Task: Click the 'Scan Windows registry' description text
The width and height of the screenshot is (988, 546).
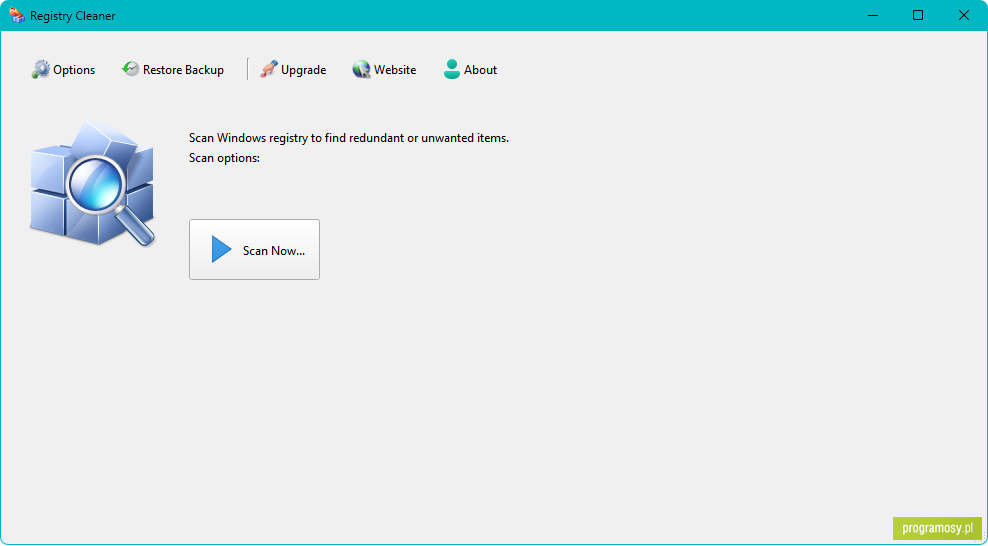Action: pos(349,138)
